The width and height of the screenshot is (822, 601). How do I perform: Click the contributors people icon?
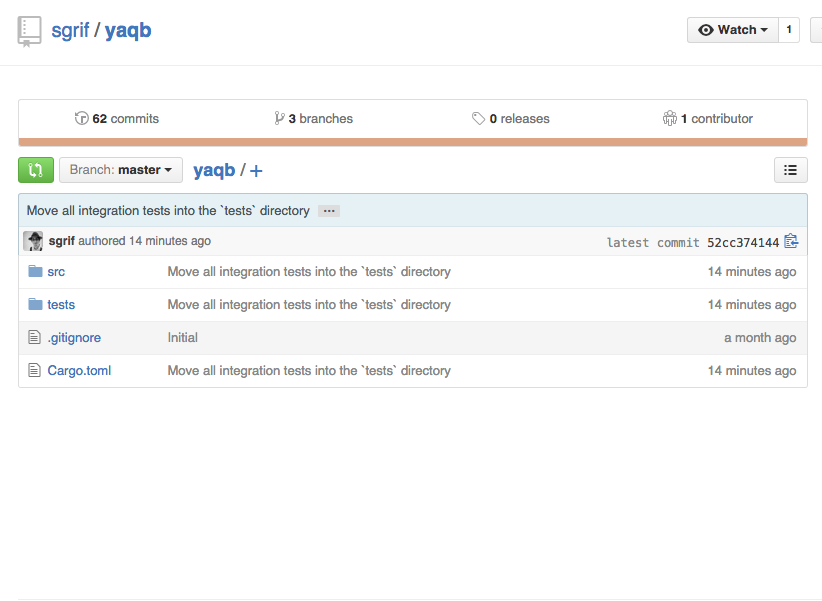669,119
